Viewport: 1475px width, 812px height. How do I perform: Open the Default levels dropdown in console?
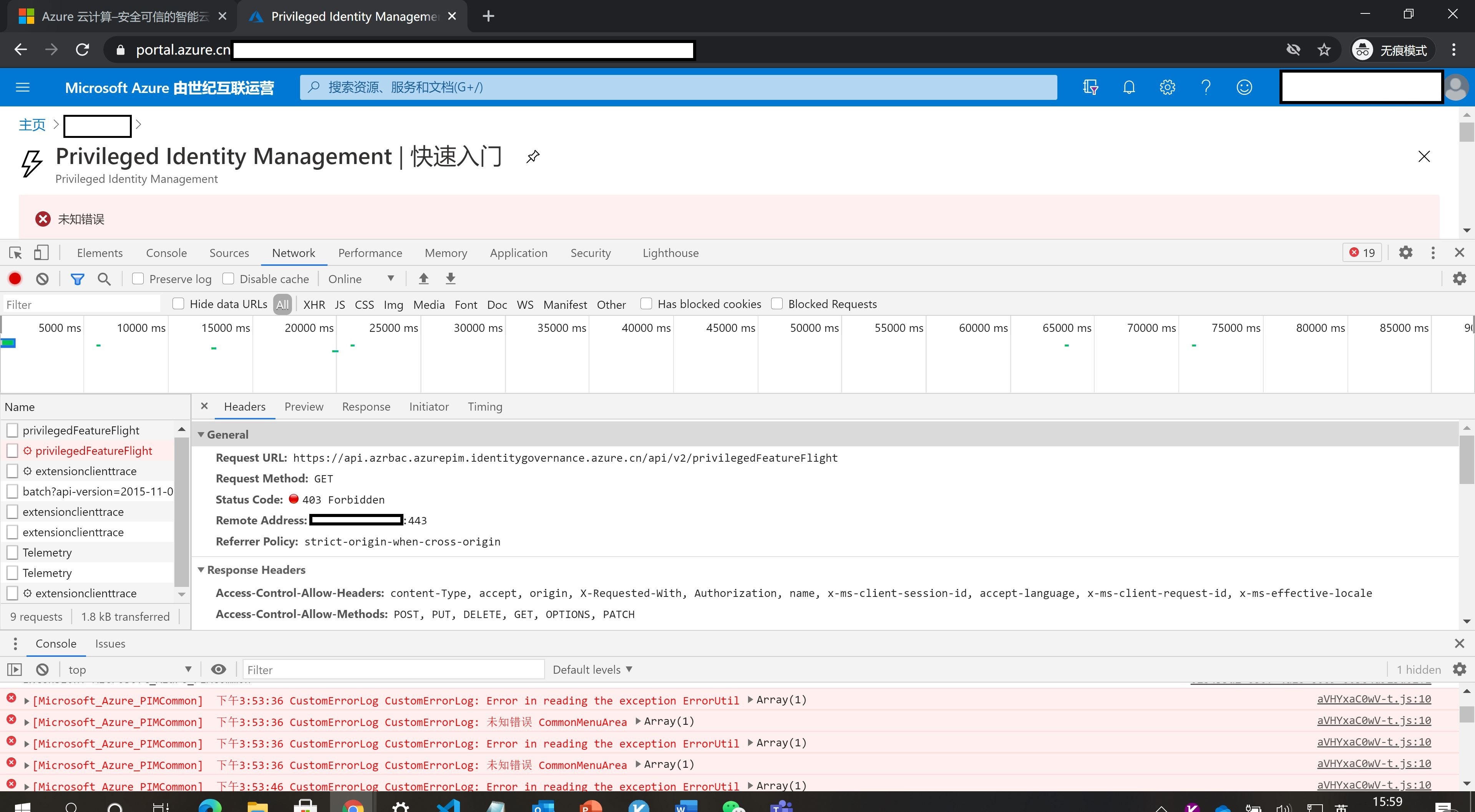pyautogui.click(x=592, y=669)
